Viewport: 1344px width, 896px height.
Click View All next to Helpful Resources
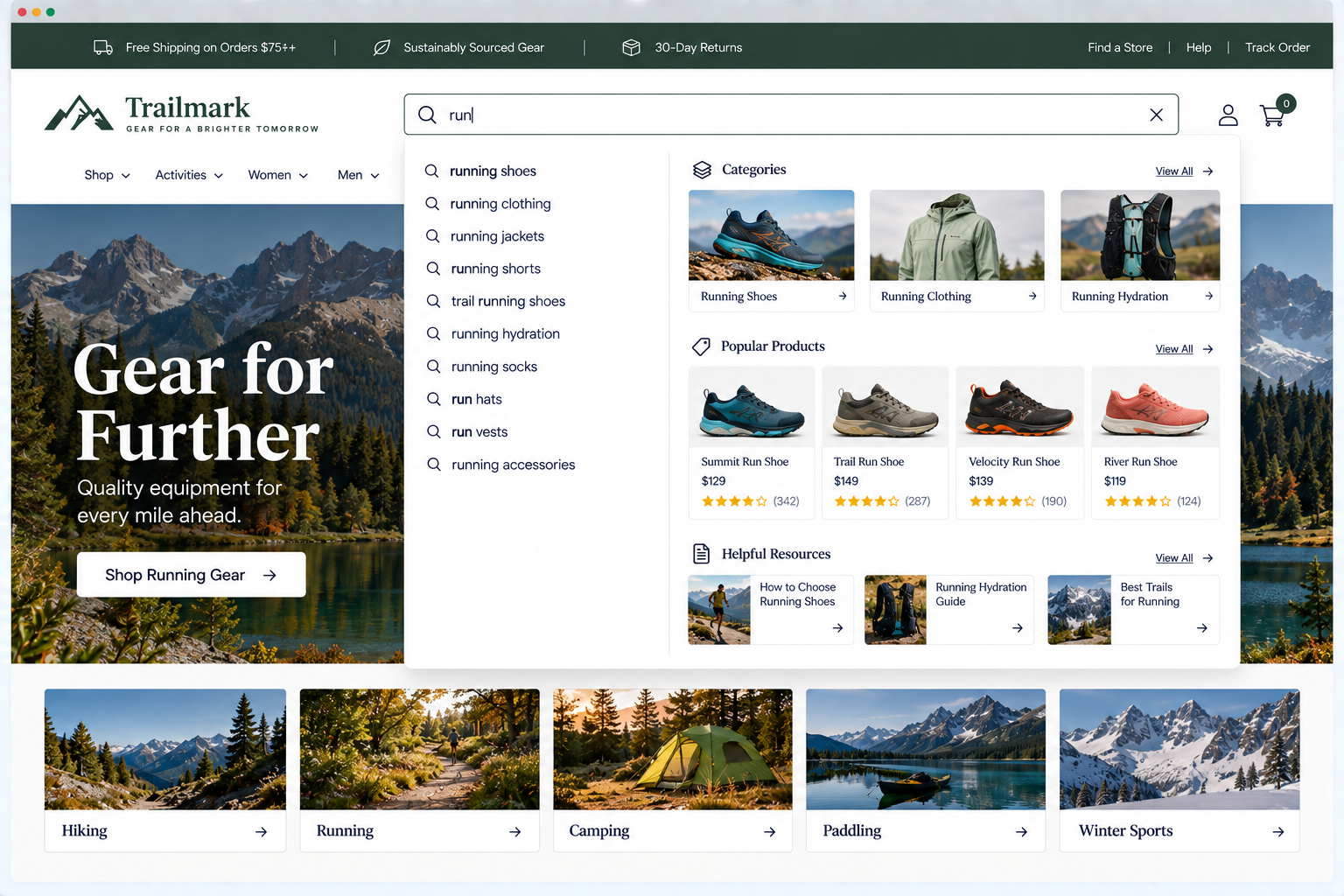(1174, 558)
